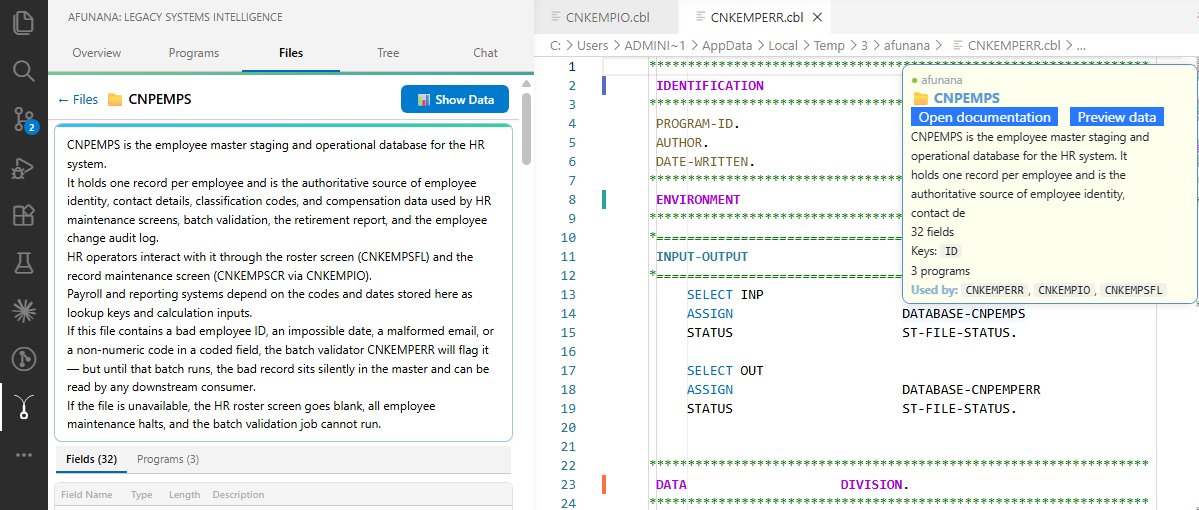Click the IDENTIFICATION keyword on line 2
The height and width of the screenshot is (510, 1199).
(710, 86)
